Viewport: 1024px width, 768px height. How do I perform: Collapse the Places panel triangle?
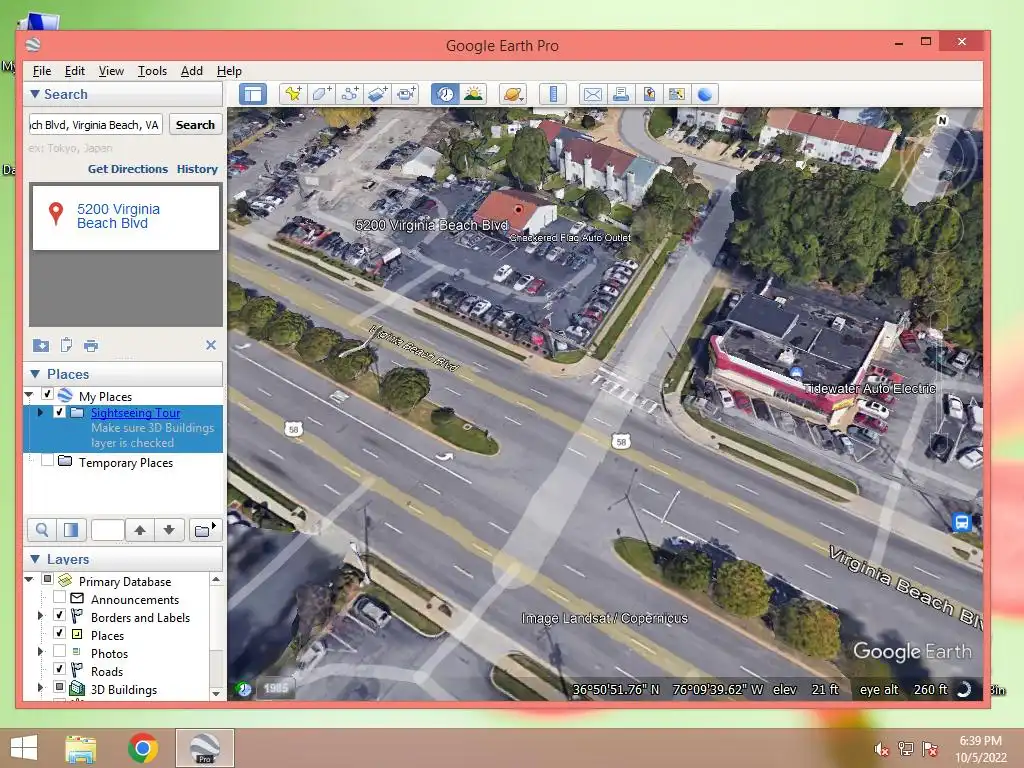click(x=35, y=374)
